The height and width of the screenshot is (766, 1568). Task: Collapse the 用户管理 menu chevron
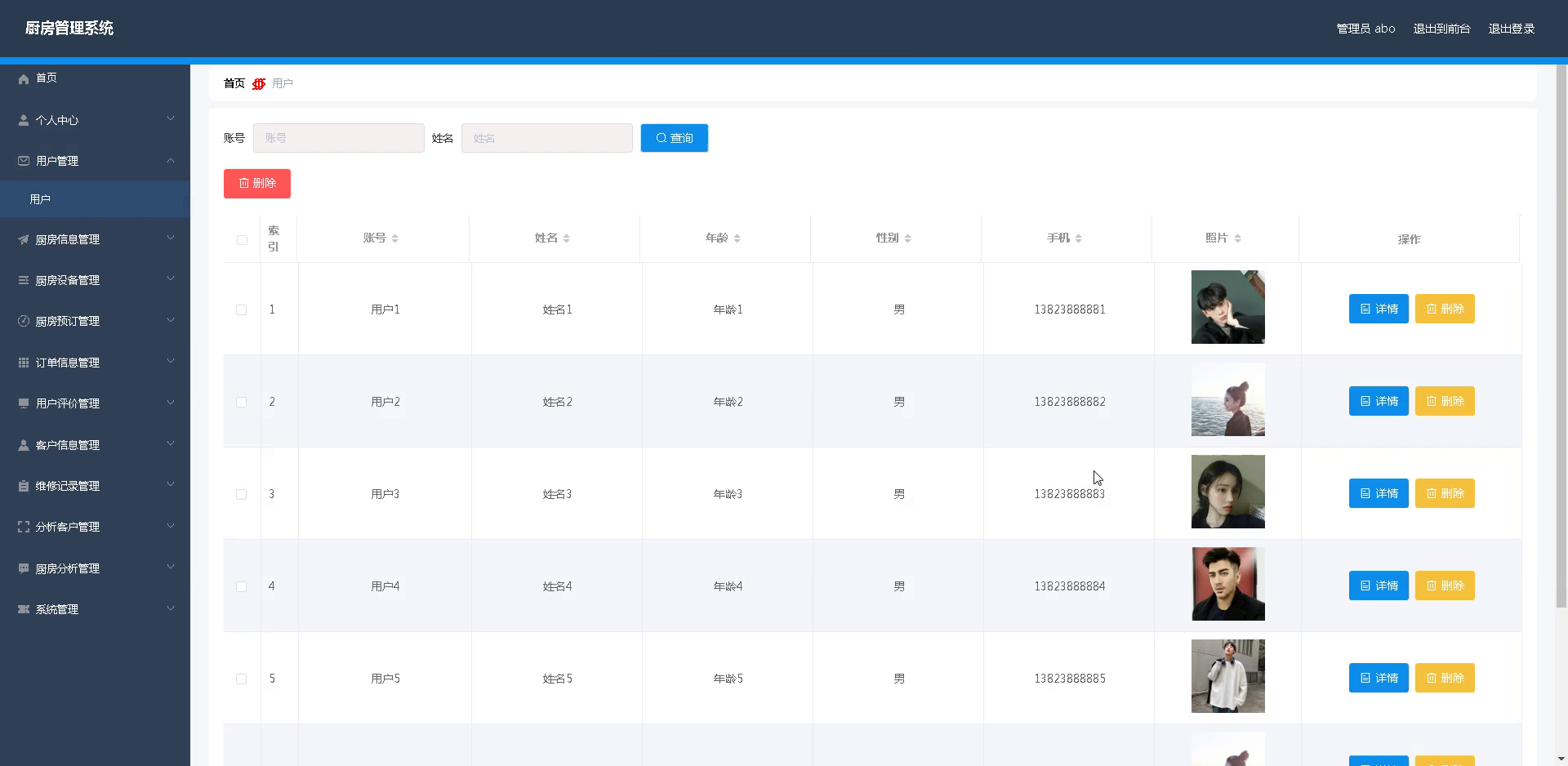pyautogui.click(x=171, y=160)
